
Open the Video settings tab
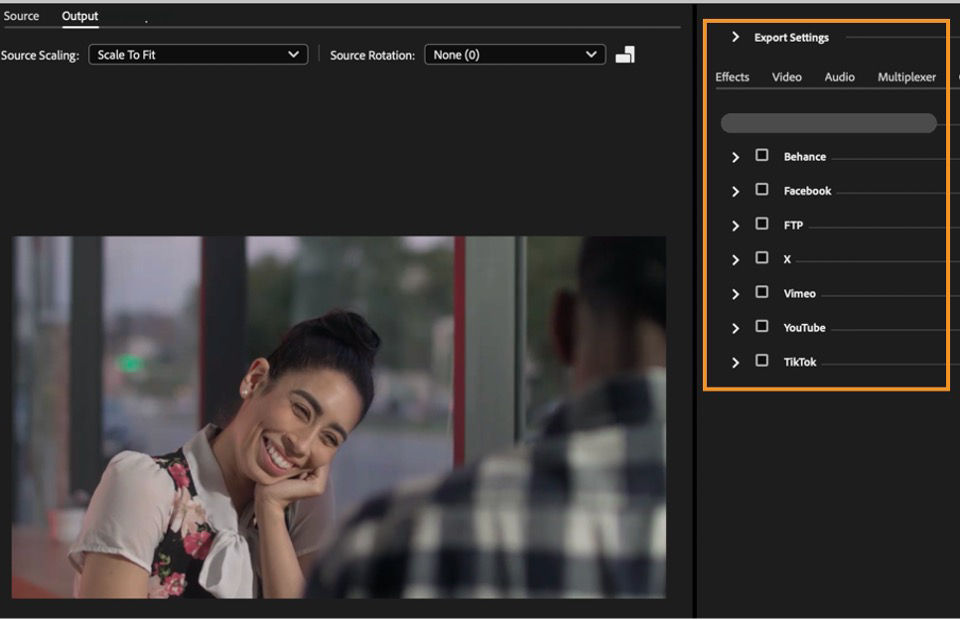click(x=786, y=77)
